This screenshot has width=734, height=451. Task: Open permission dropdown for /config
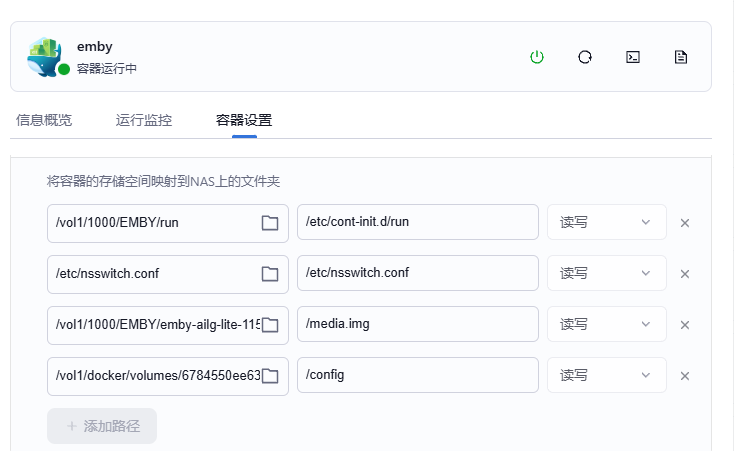607,375
